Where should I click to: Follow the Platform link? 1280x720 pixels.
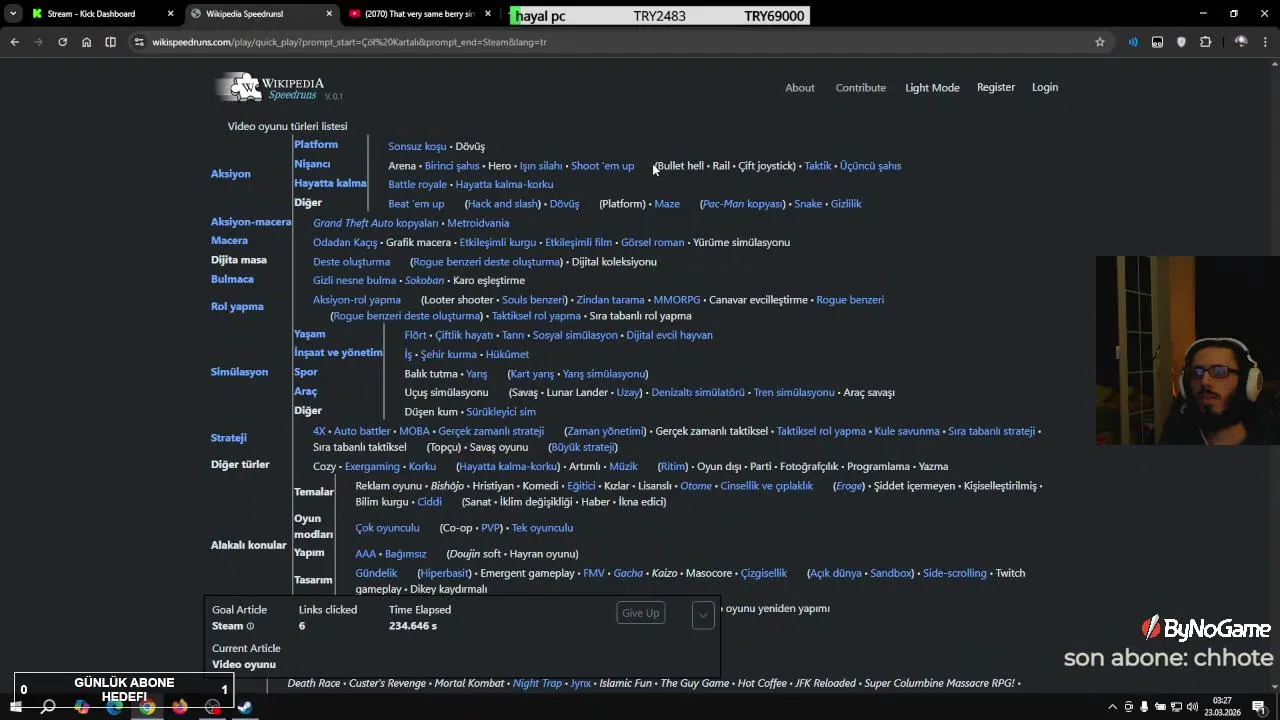[x=316, y=145]
